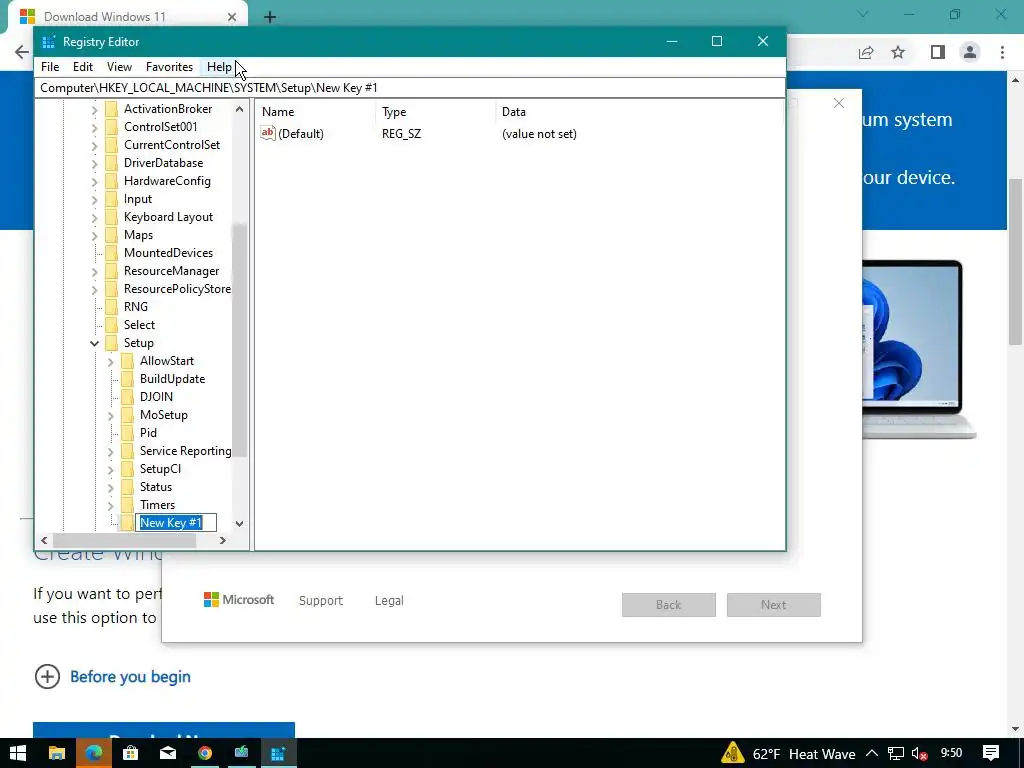Select the MountedDevices key
Image resolution: width=1024 pixels, height=768 pixels.
pos(168,253)
